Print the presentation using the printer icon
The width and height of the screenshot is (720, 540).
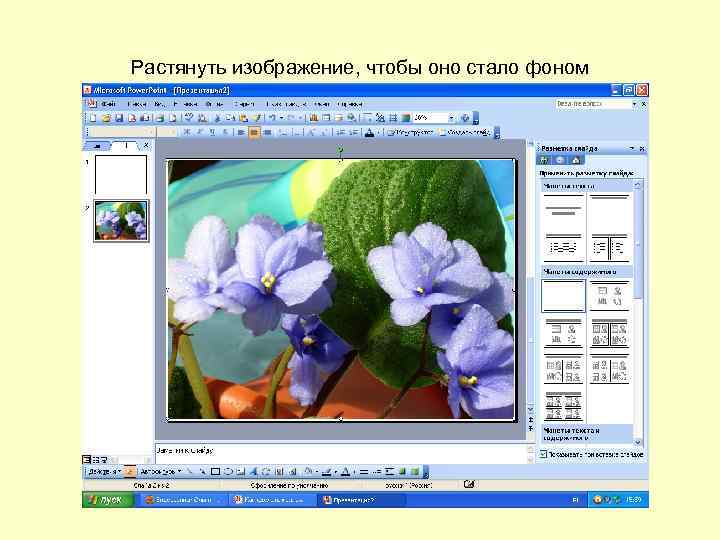(x=159, y=118)
